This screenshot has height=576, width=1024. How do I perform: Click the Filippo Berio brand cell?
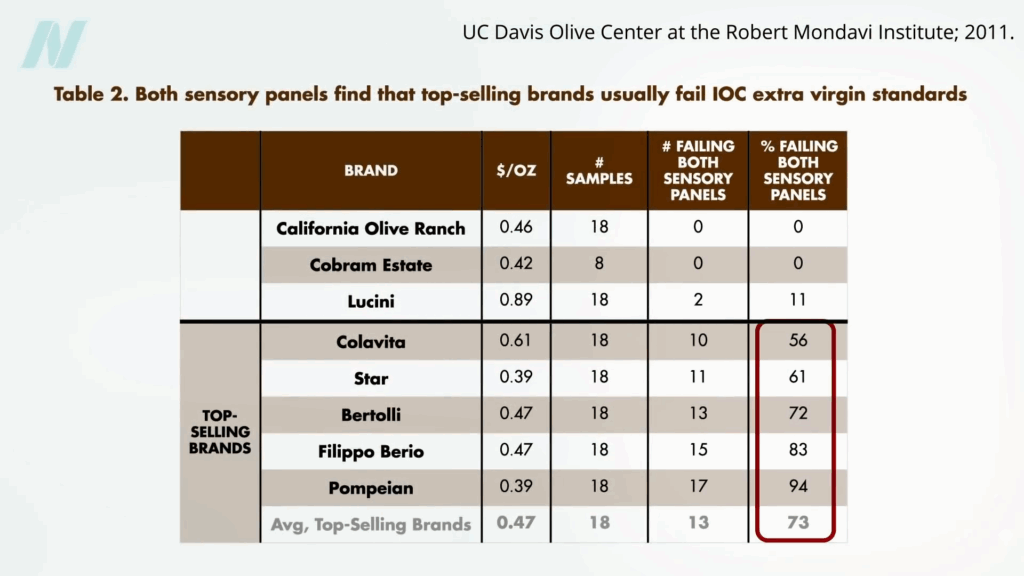click(370, 451)
